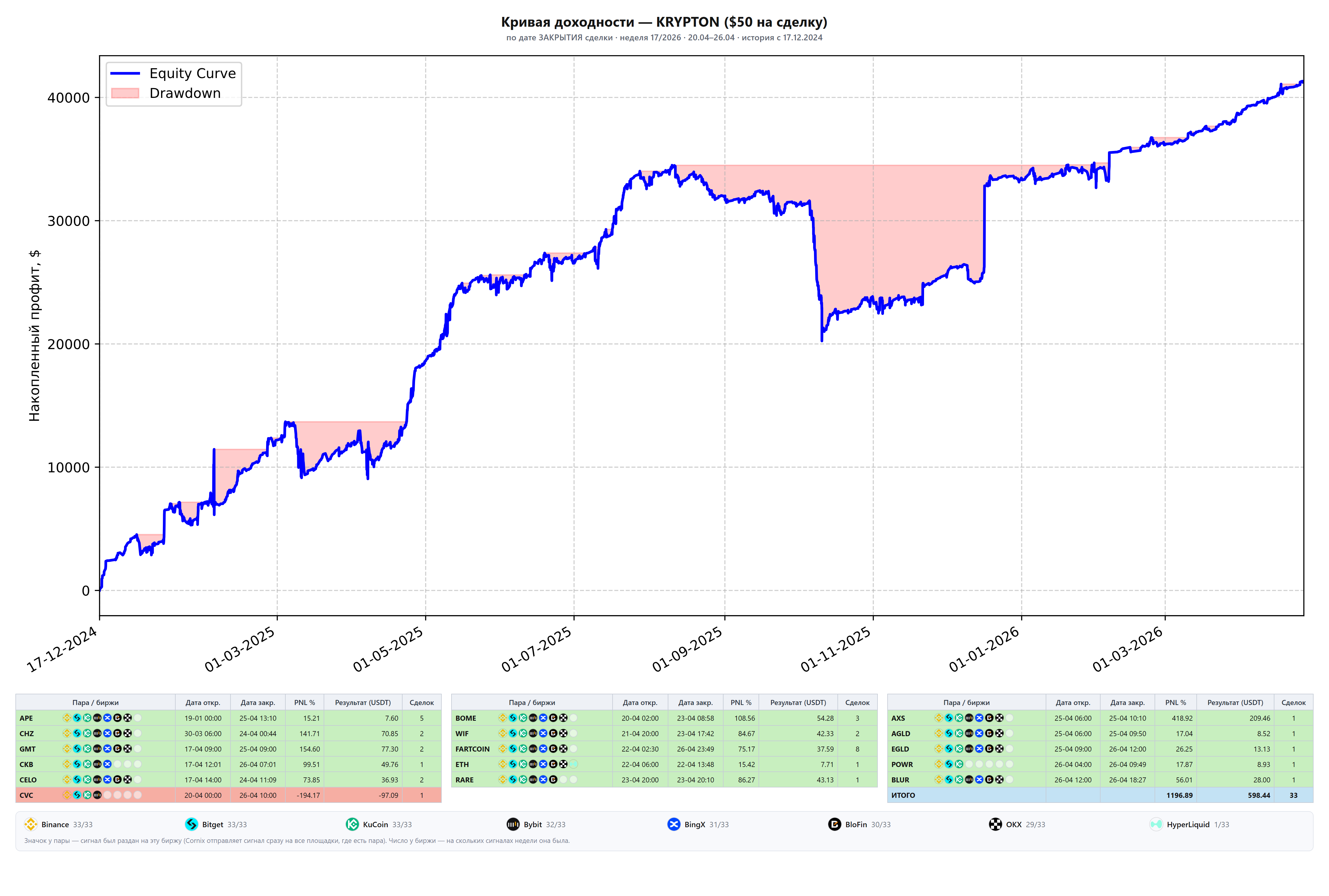Click the 40000 y-axis tick label

click(x=69, y=98)
